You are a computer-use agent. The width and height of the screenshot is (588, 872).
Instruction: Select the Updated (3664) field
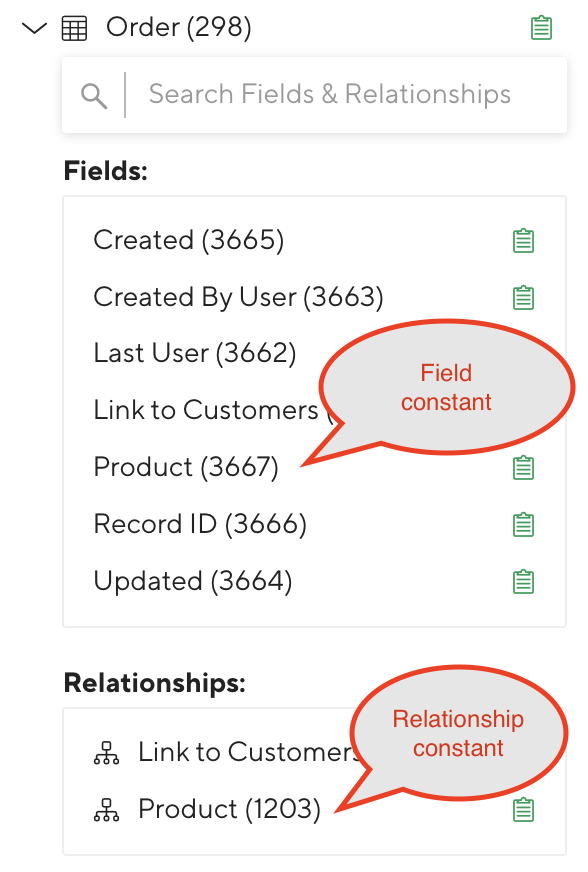coord(192,581)
